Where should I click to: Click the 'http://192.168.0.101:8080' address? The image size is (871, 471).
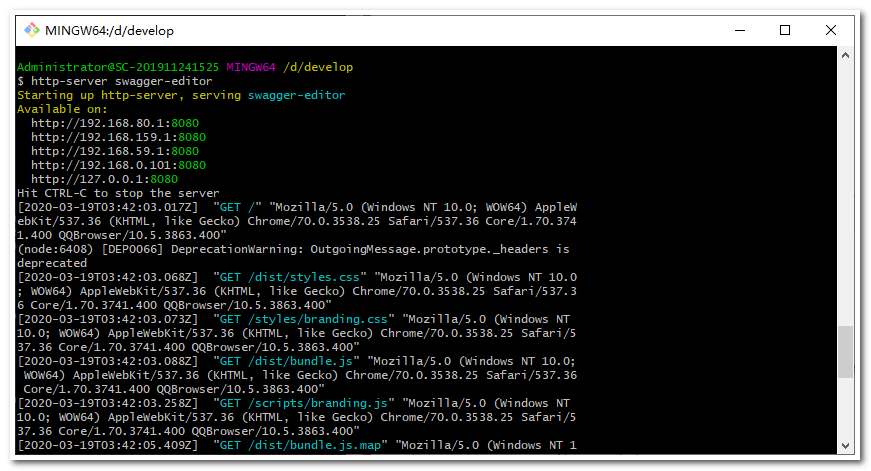118,165
